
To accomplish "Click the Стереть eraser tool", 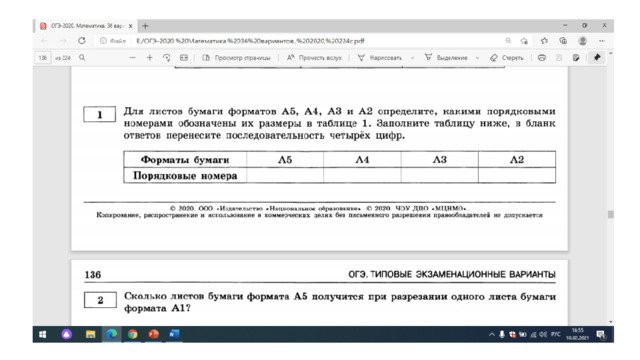I will pos(507,58).
